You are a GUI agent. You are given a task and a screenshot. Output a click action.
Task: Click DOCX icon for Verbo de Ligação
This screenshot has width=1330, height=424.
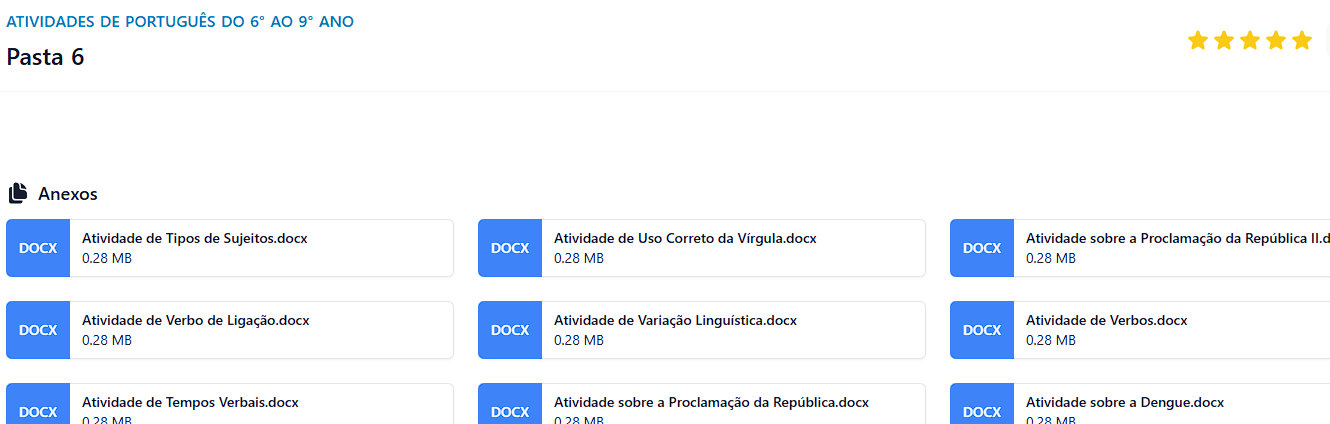tap(38, 330)
